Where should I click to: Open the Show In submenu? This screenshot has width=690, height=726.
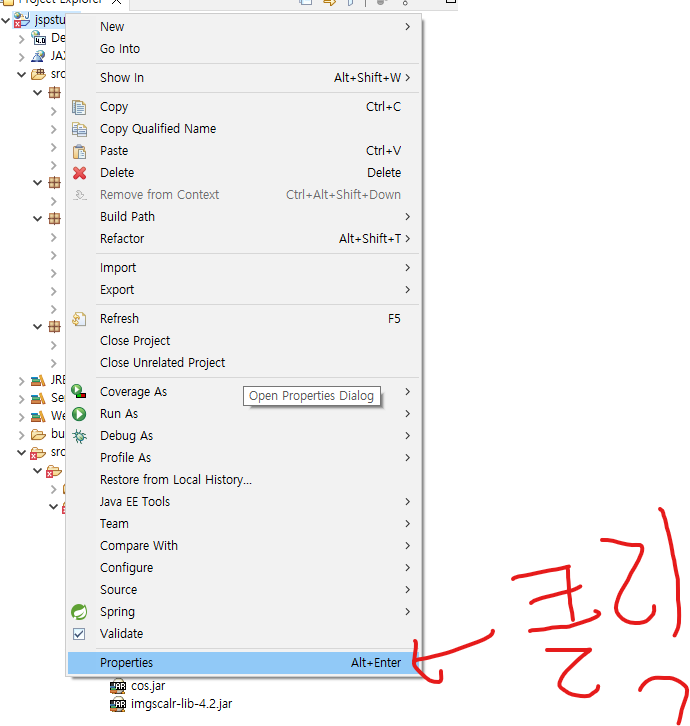coord(244,77)
